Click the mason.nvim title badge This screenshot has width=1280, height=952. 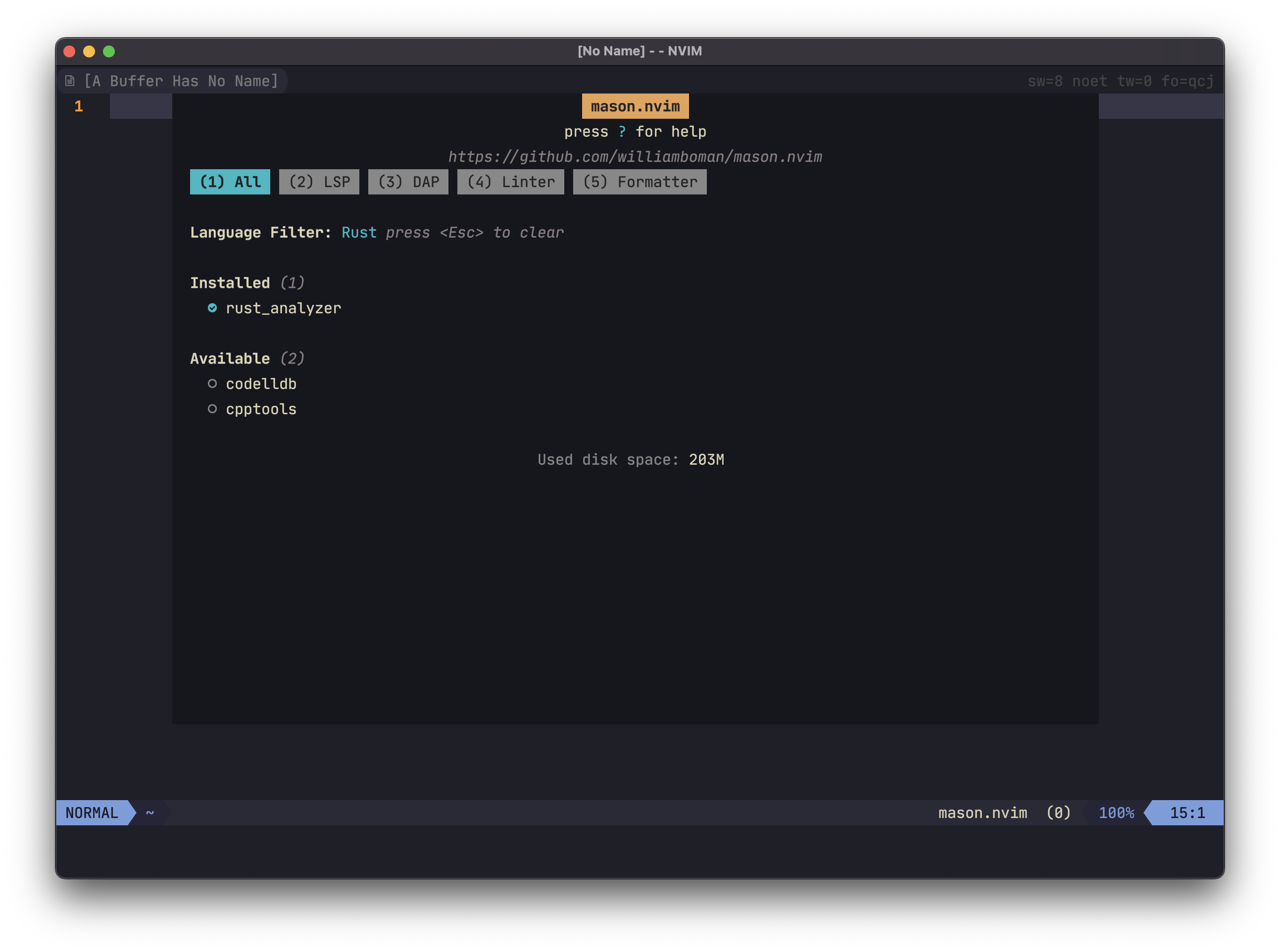pyautogui.click(x=635, y=106)
